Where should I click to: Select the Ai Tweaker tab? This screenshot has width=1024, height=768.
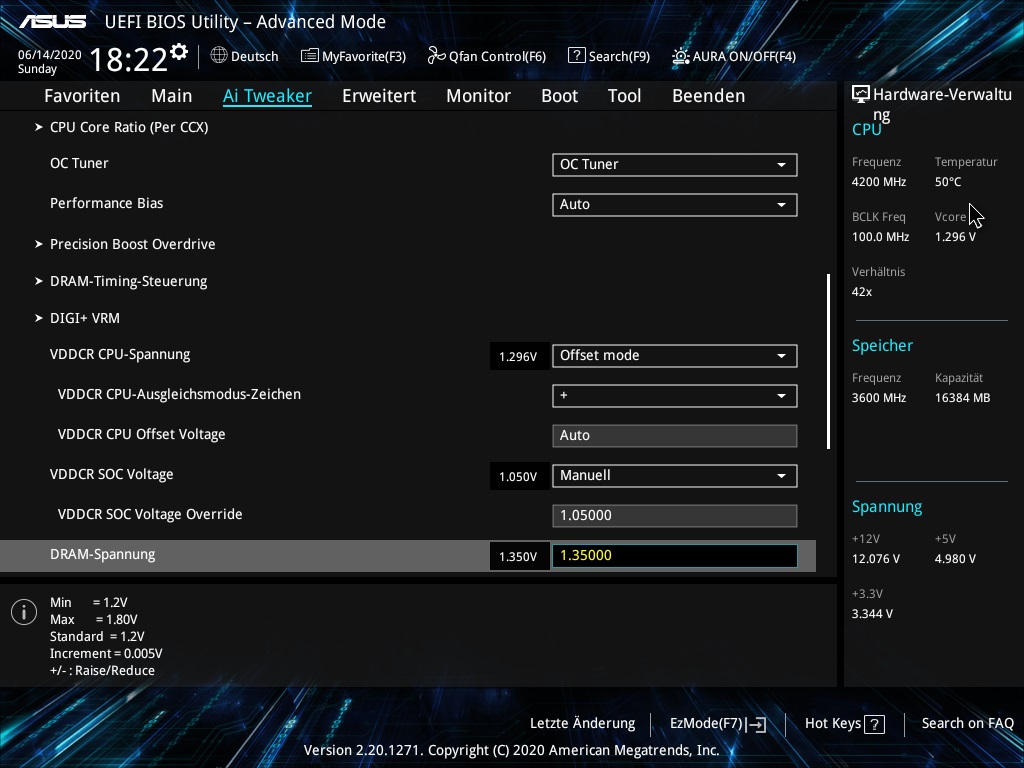tap(267, 96)
